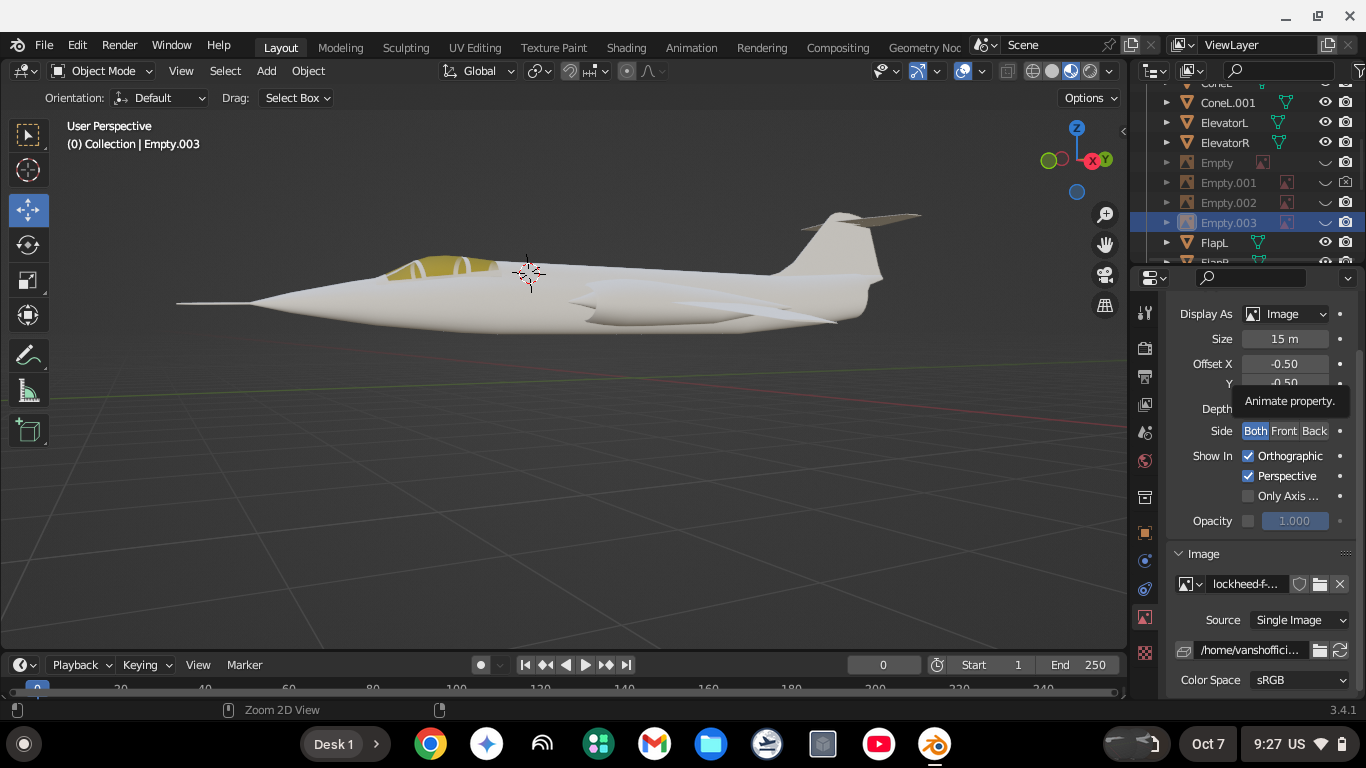Open the World properties tab
1366x768 pixels.
1145,461
